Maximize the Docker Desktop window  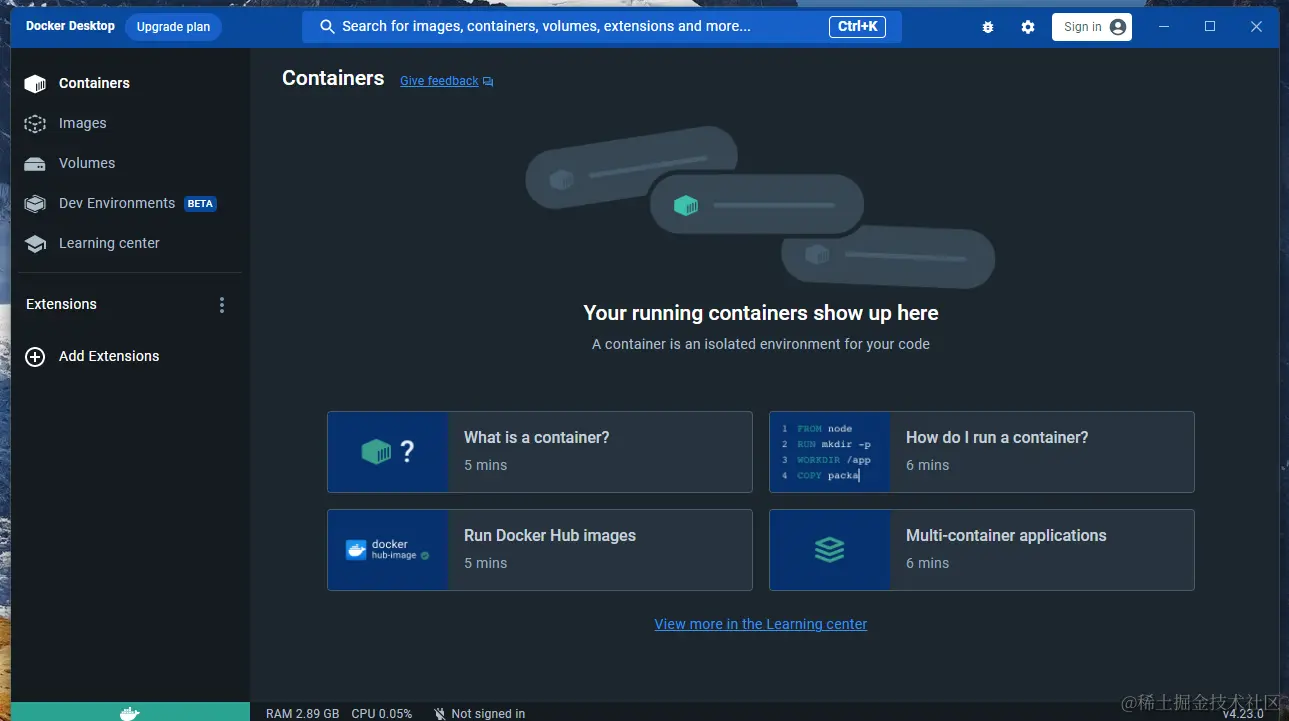tap(1210, 27)
